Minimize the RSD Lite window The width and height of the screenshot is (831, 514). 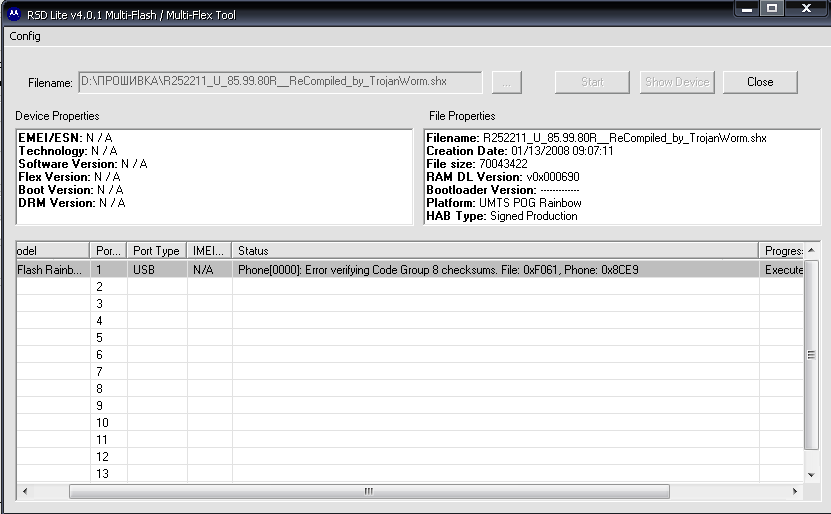pyautogui.click(x=747, y=8)
